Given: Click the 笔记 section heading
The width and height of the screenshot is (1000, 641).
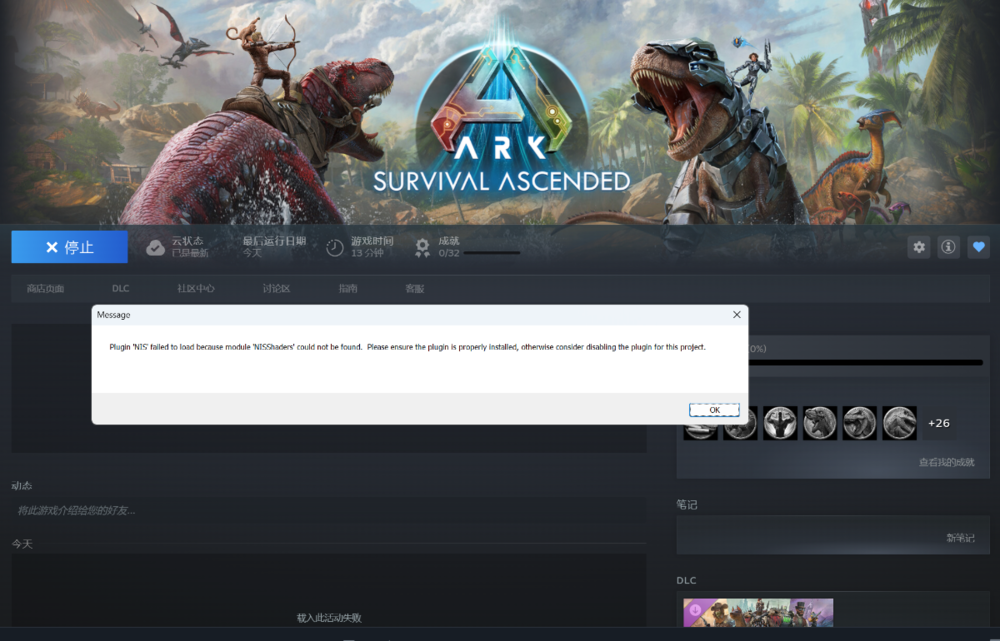Looking at the screenshot, I should pos(687,505).
